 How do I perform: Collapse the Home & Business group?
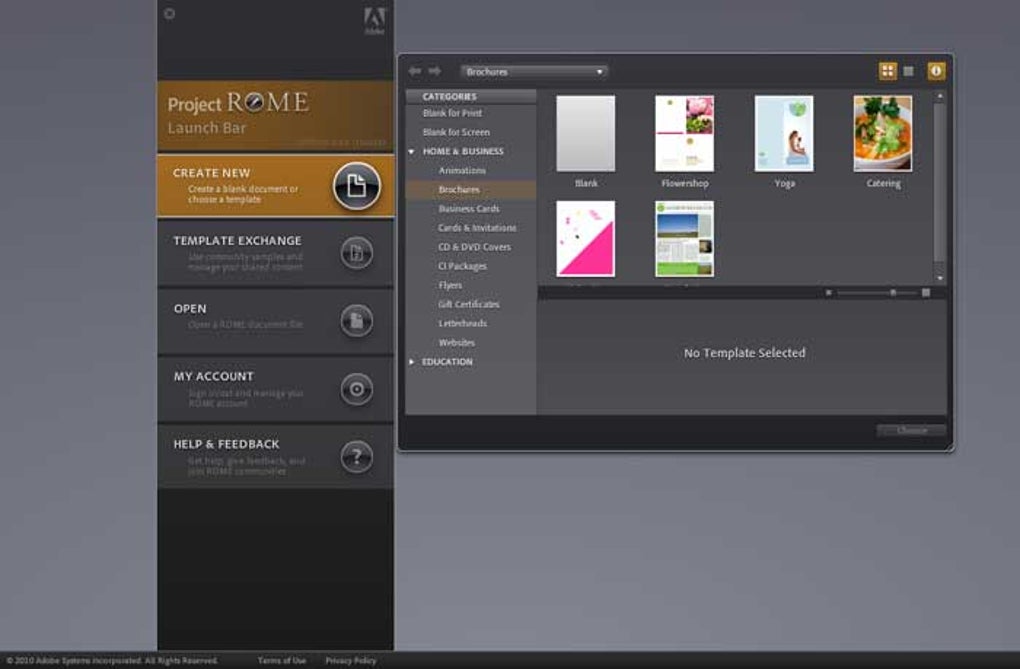411,152
